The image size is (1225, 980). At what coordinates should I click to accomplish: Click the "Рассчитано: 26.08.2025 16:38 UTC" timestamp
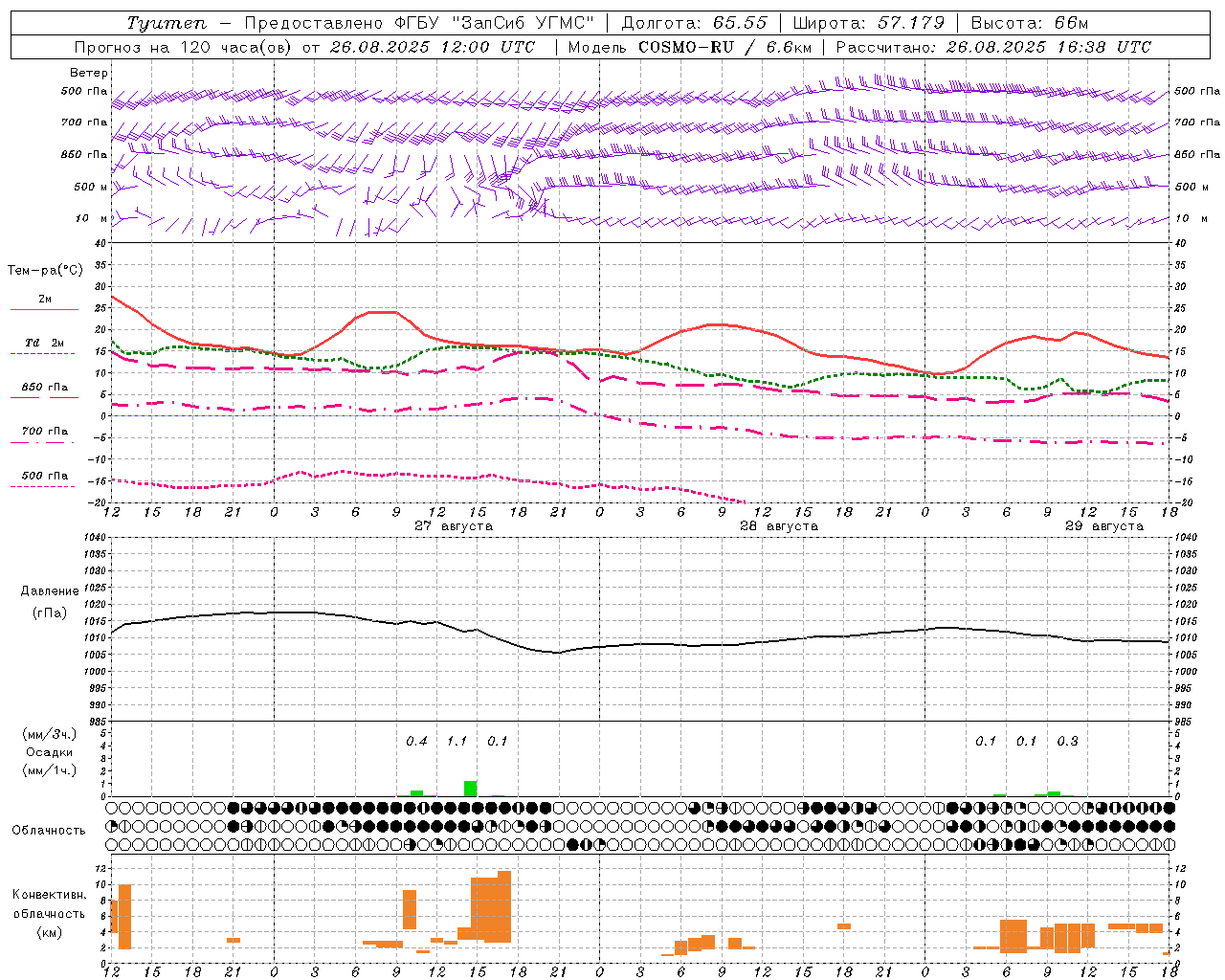[x=993, y=47]
